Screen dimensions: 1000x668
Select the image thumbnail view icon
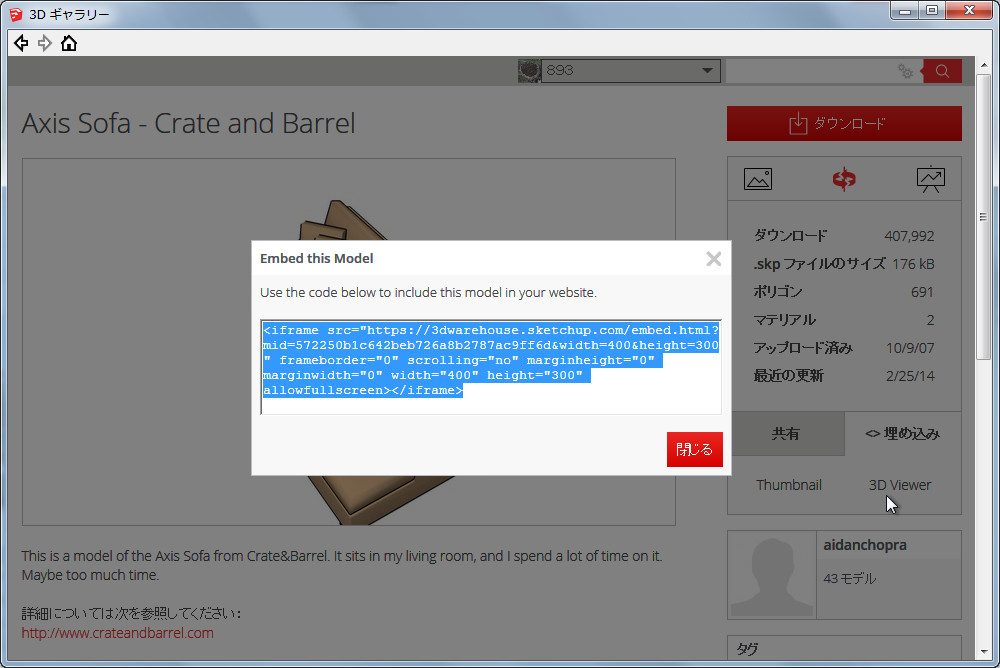[758, 179]
